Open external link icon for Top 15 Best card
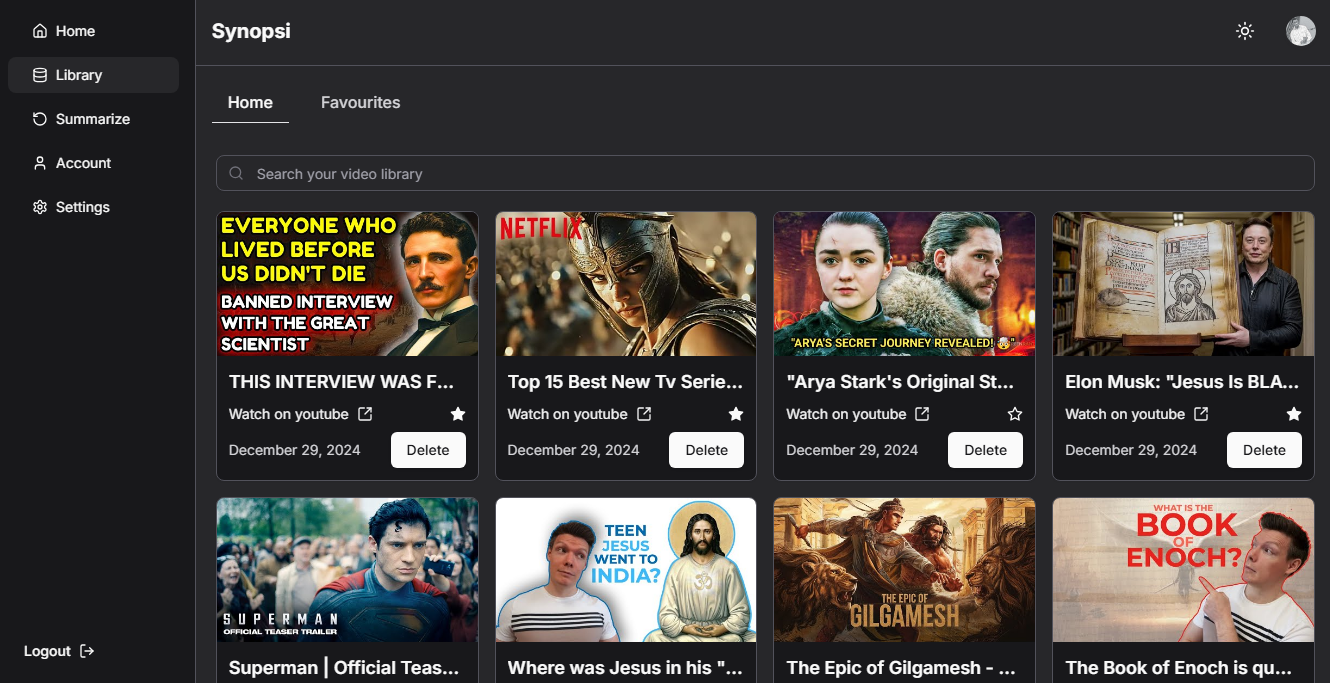 coord(644,414)
